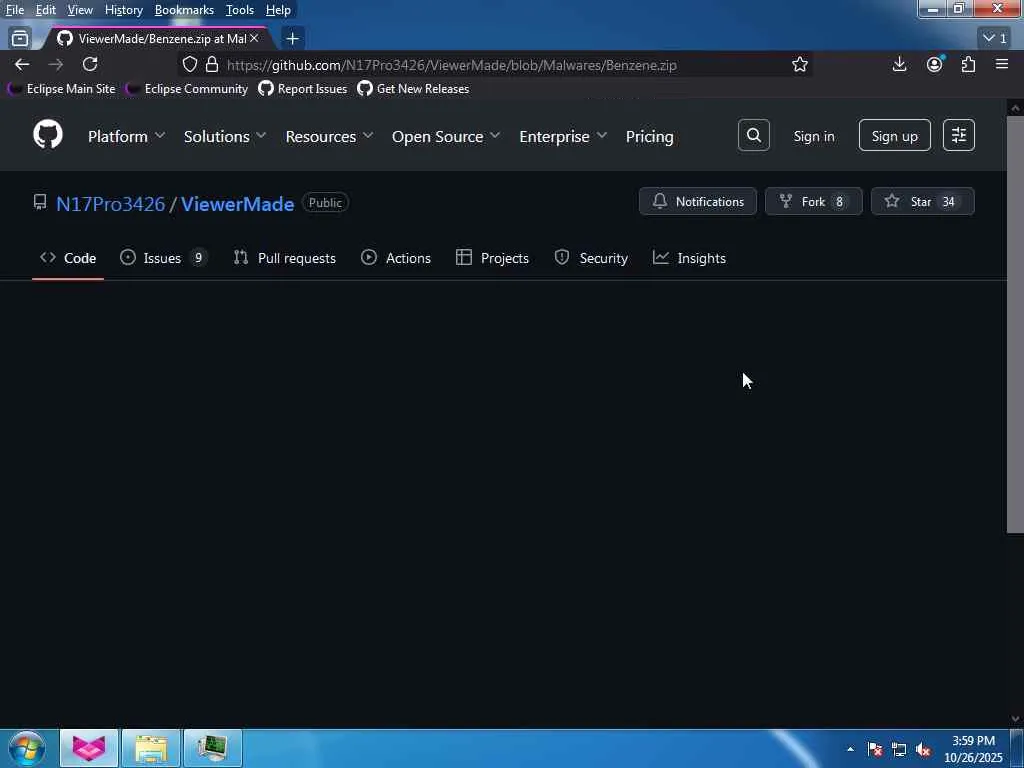
Task: Show hidden system tray icons arrow
Action: point(850,749)
